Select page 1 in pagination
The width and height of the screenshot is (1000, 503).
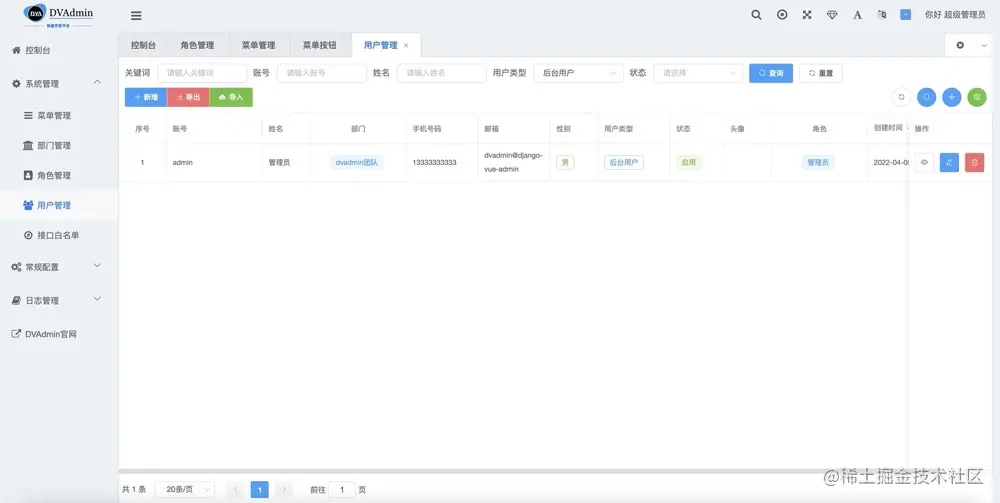260,490
